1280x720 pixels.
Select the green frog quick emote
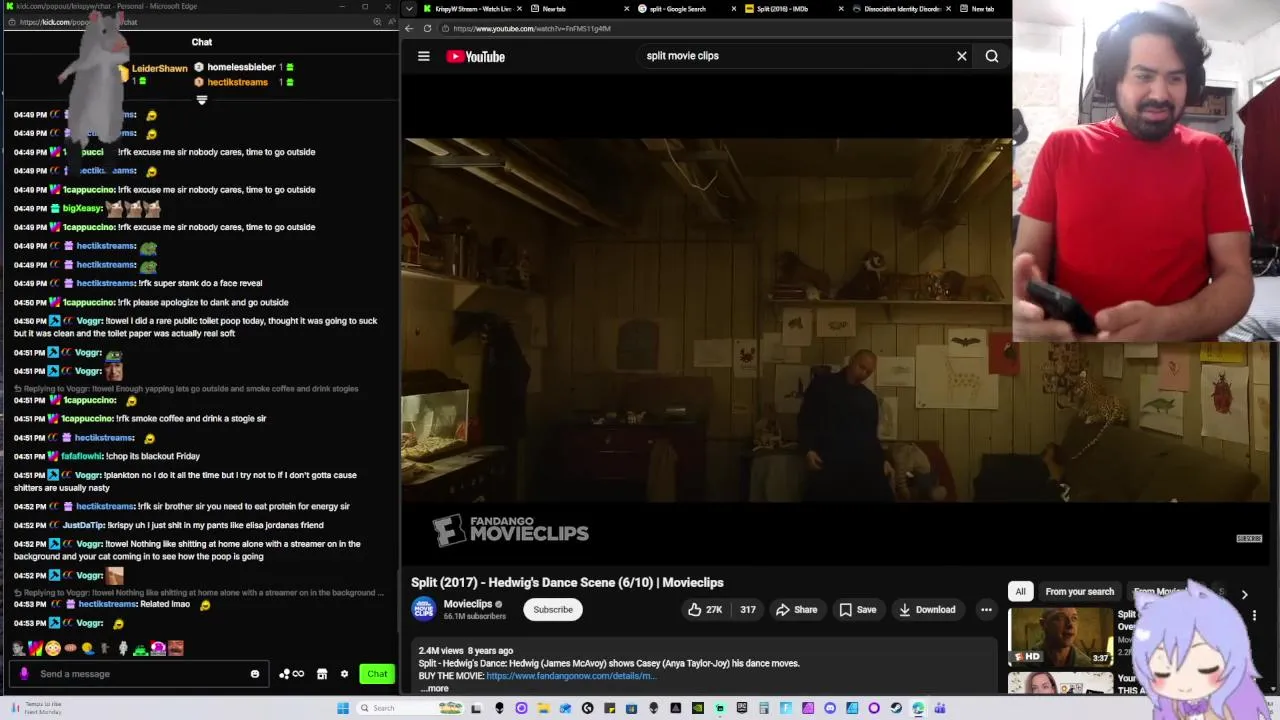coord(141,650)
